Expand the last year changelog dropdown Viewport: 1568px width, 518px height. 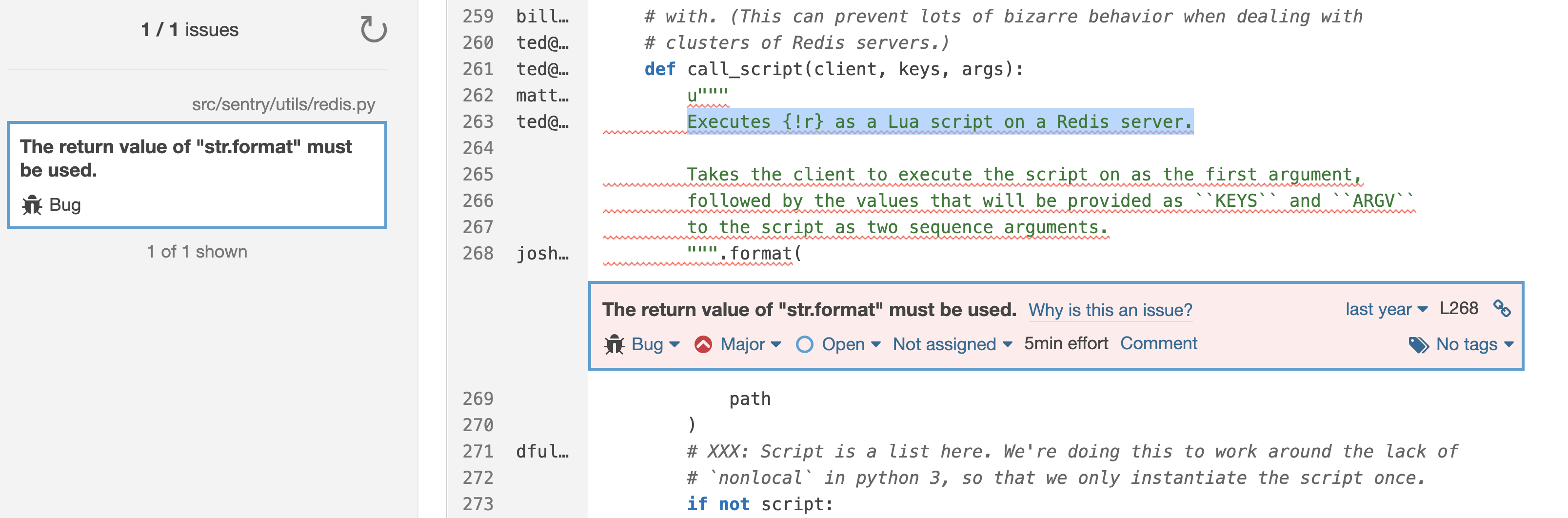[x=1386, y=309]
